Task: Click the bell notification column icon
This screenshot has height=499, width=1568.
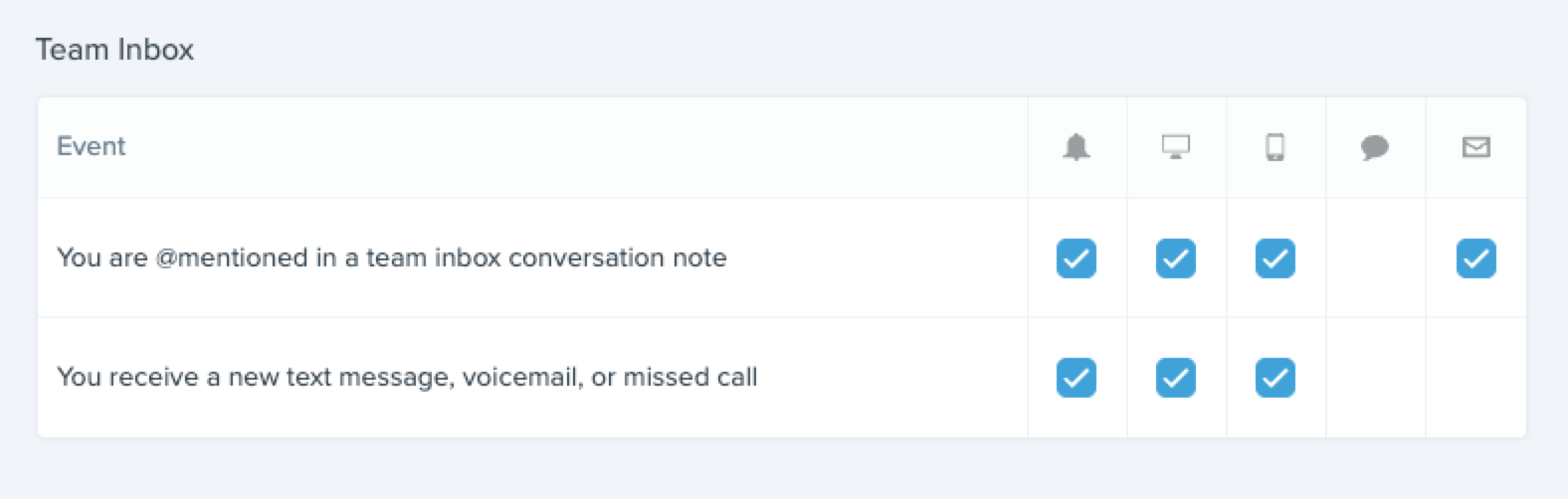Action: click(1077, 147)
